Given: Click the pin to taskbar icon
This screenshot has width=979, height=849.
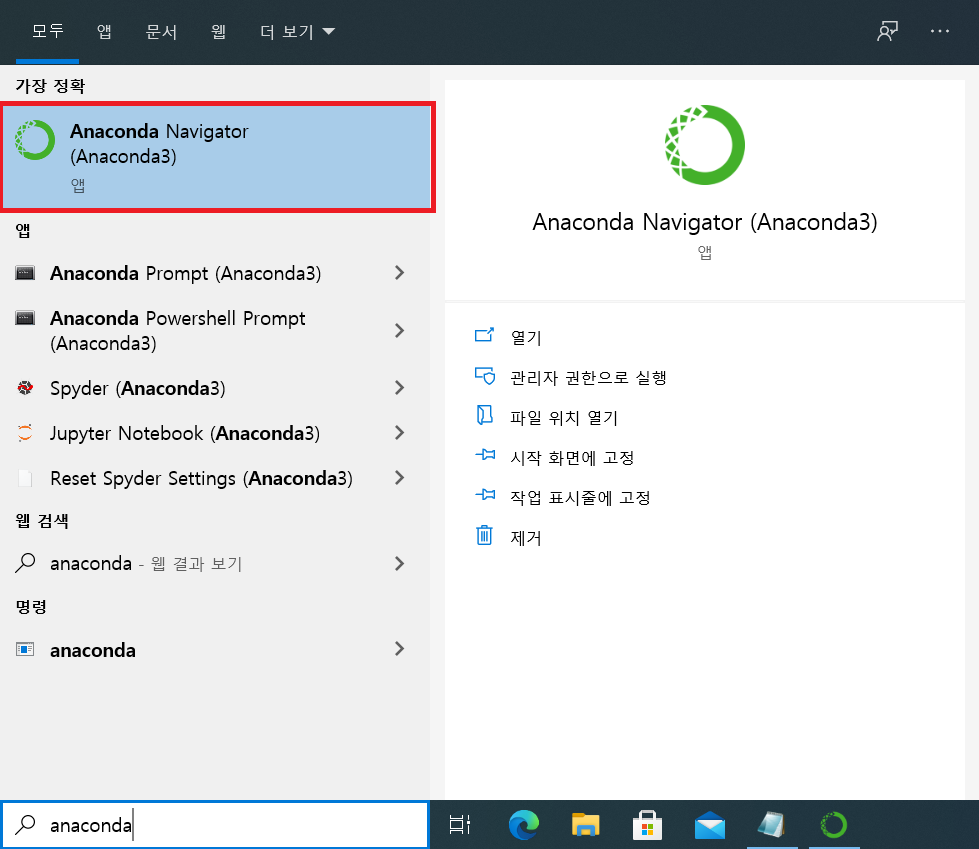Looking at the screenshot, I should tap(485, 495).
